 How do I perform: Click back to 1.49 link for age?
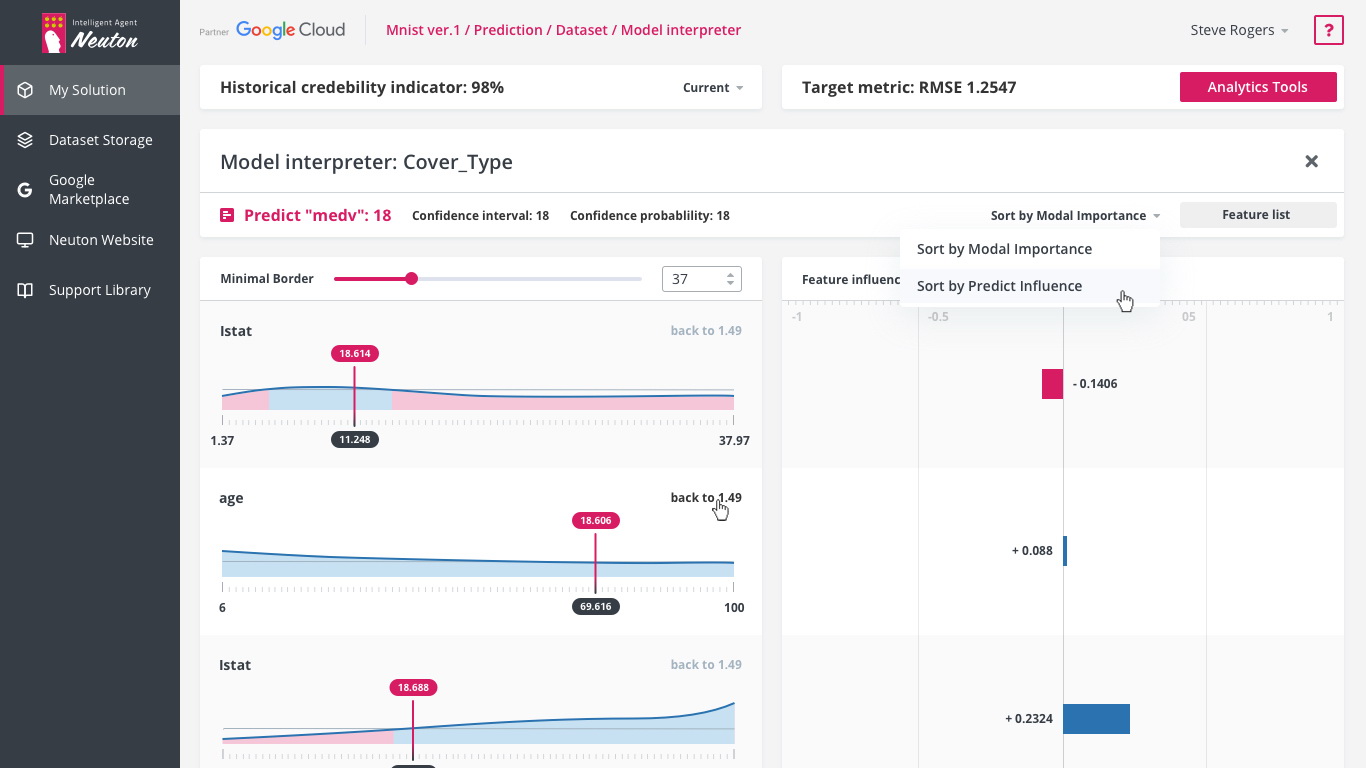click(x=706, y=498)
